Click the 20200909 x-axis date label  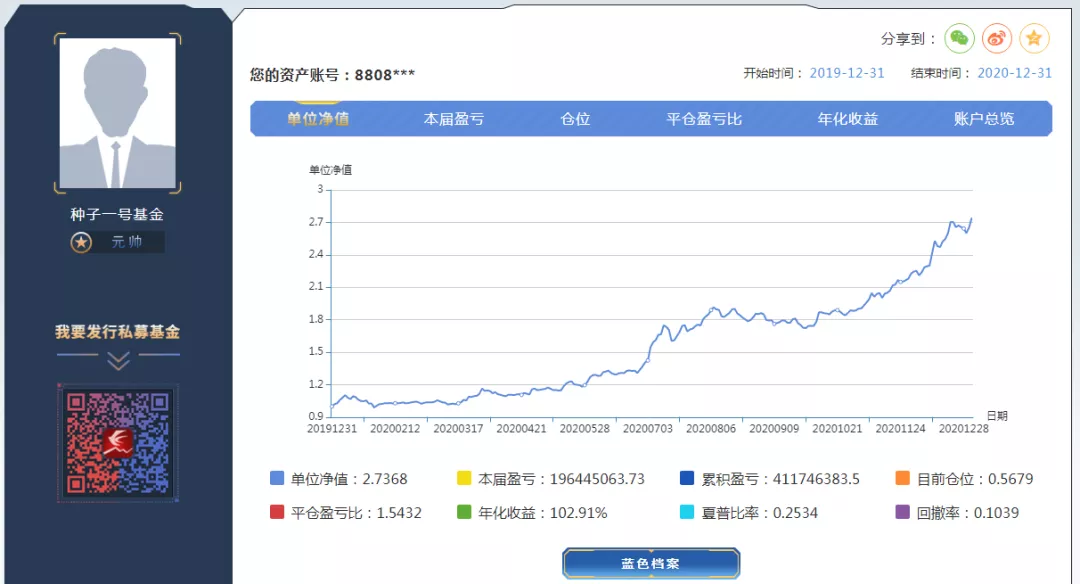[774, 428]
